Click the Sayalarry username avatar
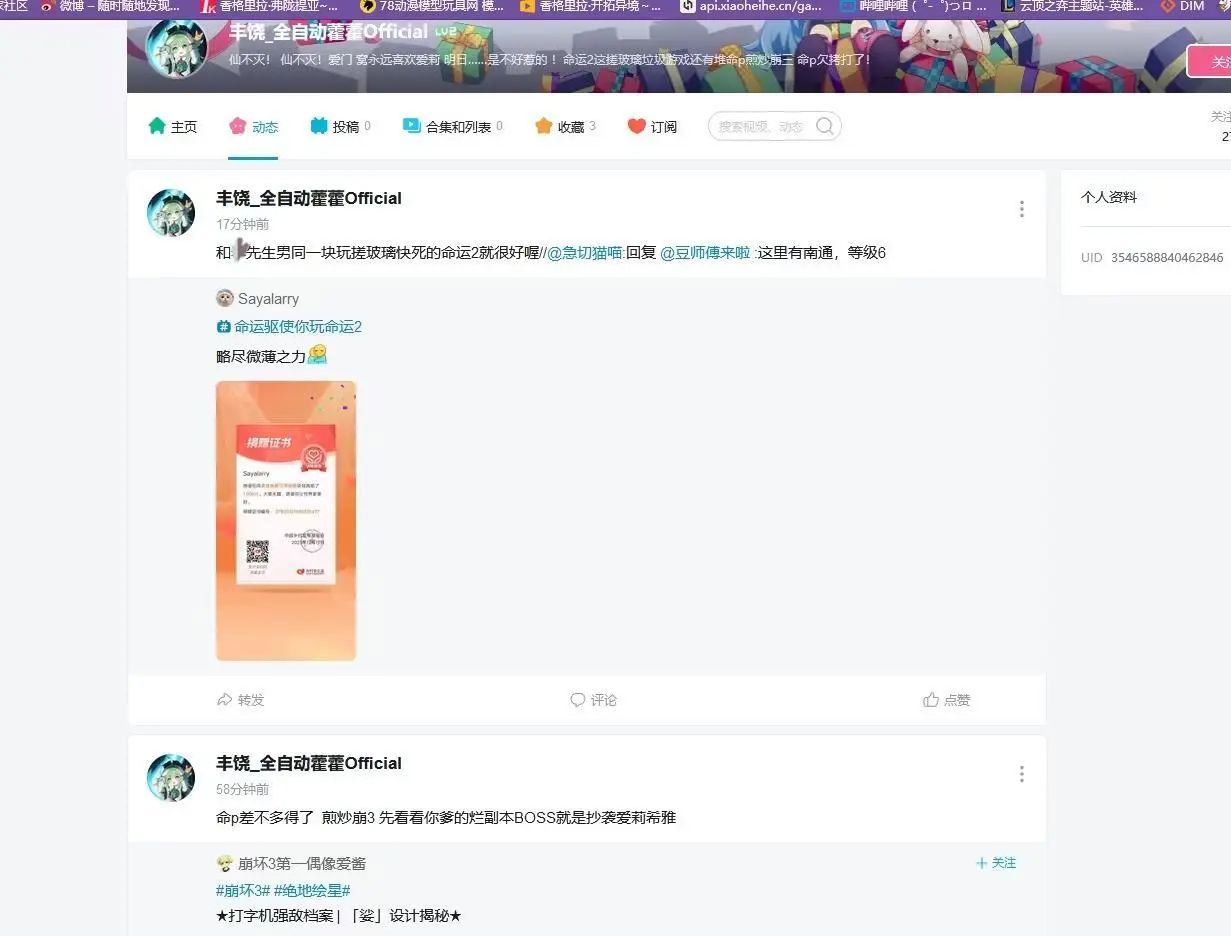This screenshot has height=936, width=1231. tap(225, 298)
